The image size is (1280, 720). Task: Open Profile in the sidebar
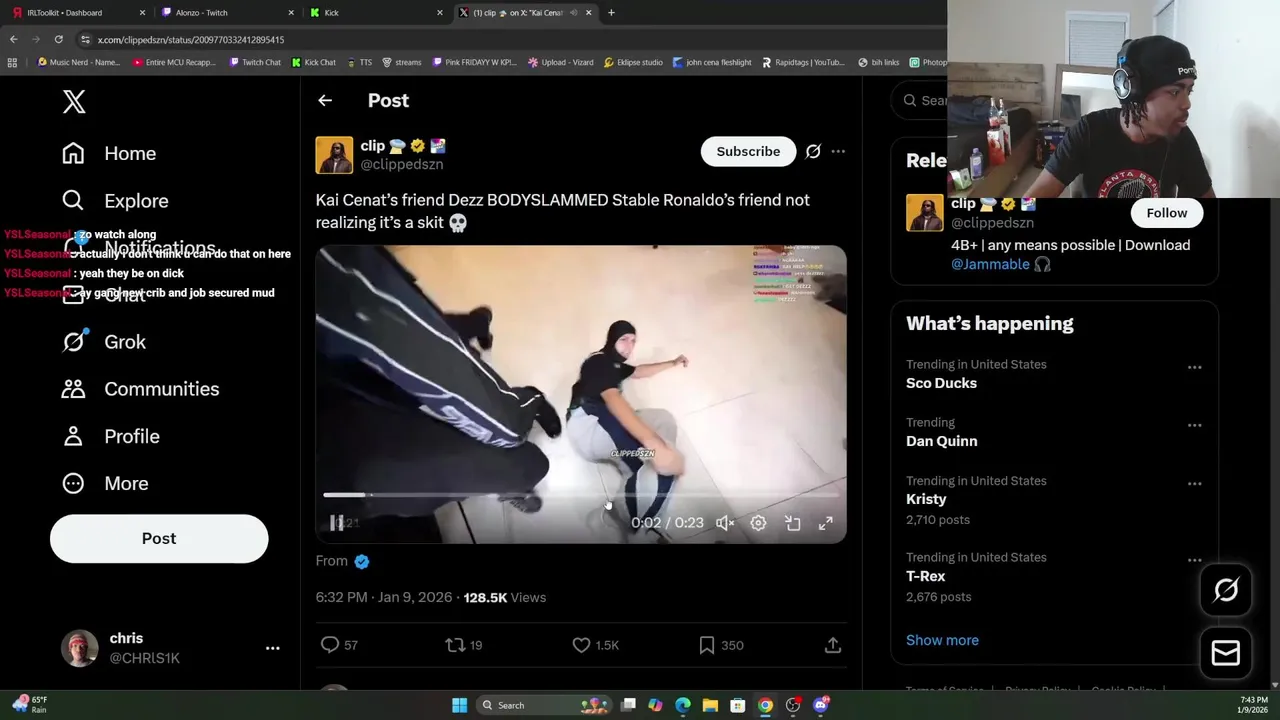(x=111, y=436)
